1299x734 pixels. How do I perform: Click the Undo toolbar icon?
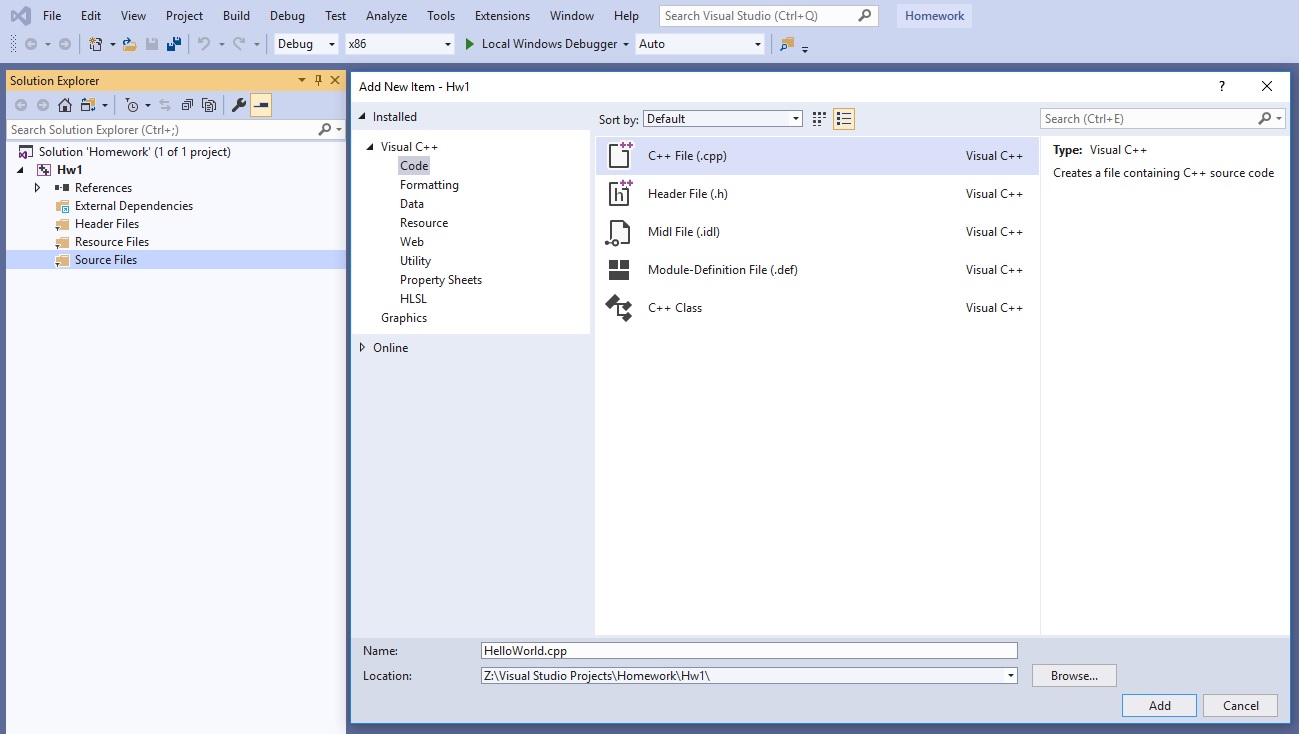click(x=204, y=44)
